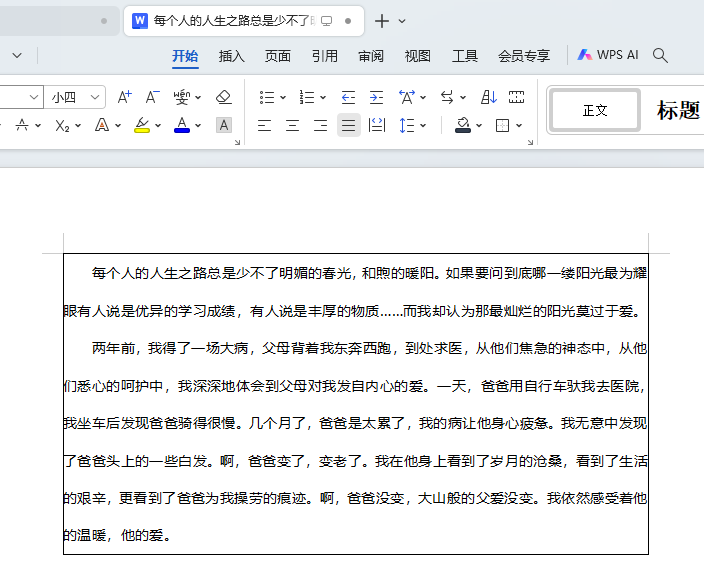
Task: Switch to 页面 tab
Action: click(x=277, y=56)
